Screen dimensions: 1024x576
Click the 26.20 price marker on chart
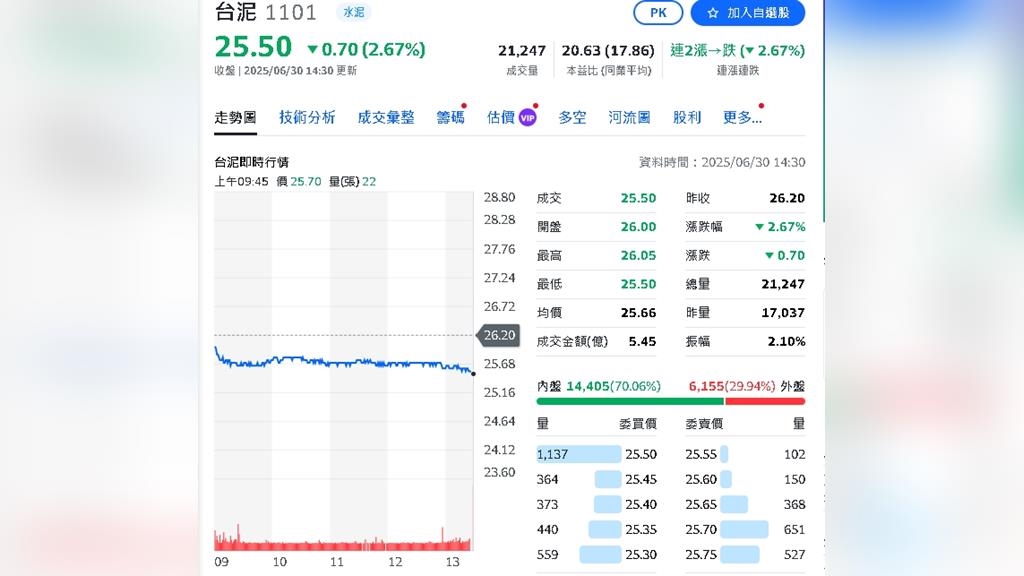498,335
